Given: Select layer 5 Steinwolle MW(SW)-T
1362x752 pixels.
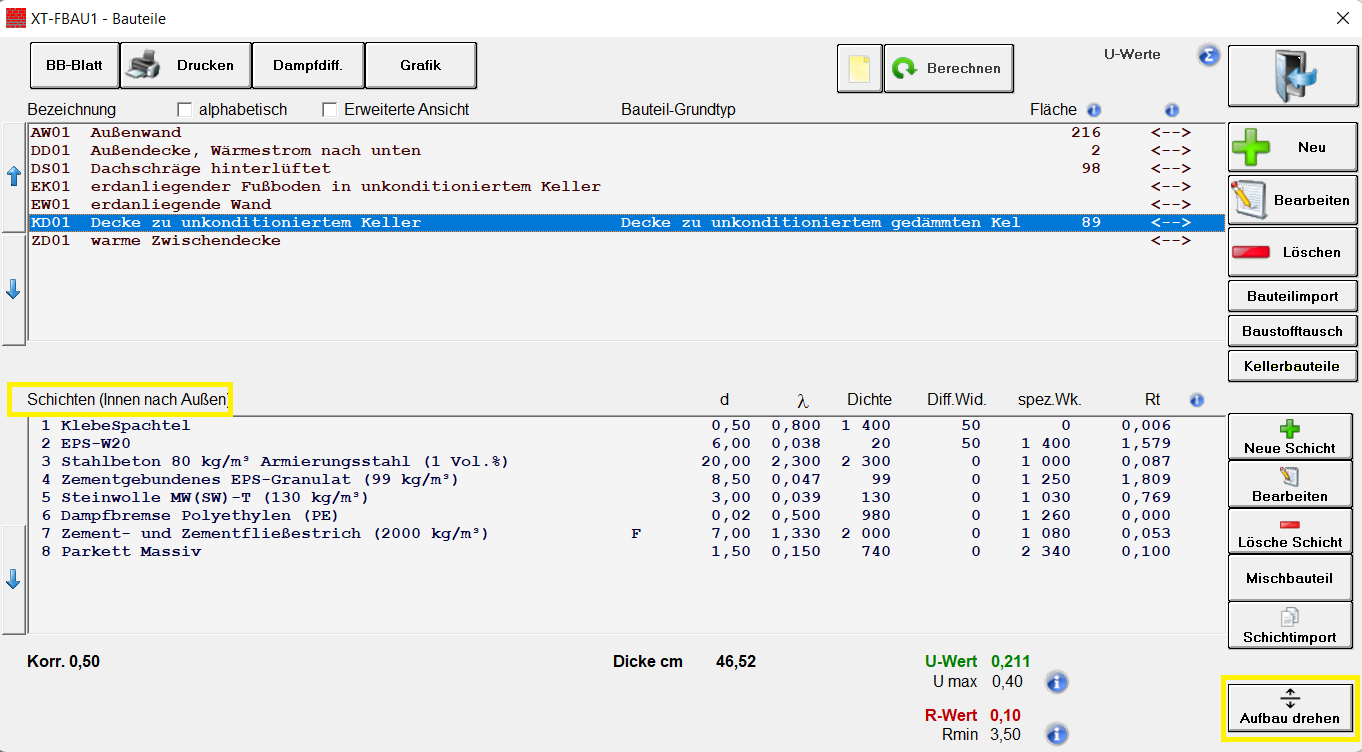Looking at the screenshot, I should [x=627, y=498].
